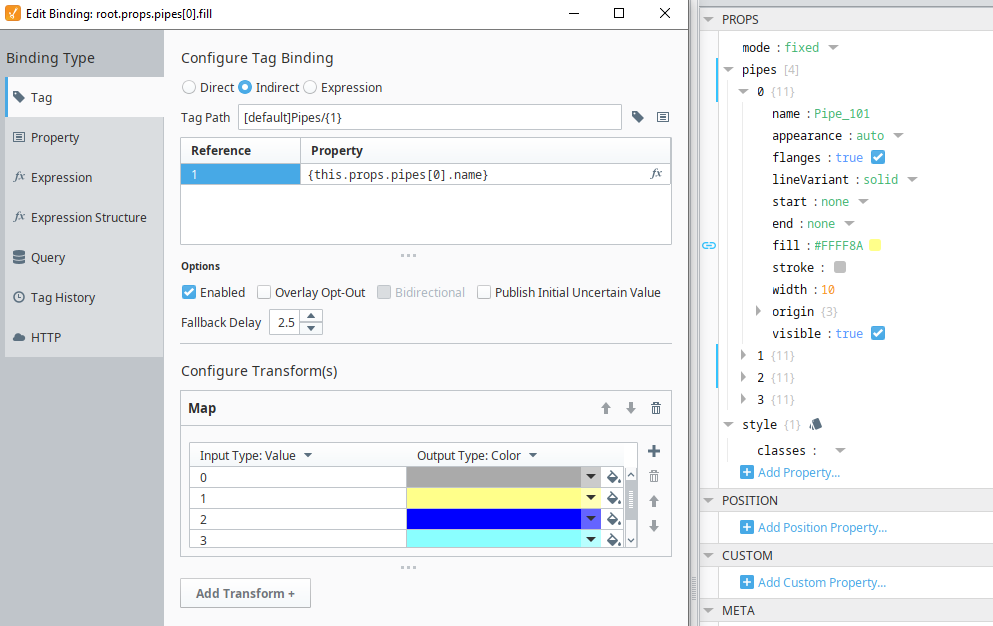Open the lineVariant solid dropdown

point(911,180)
